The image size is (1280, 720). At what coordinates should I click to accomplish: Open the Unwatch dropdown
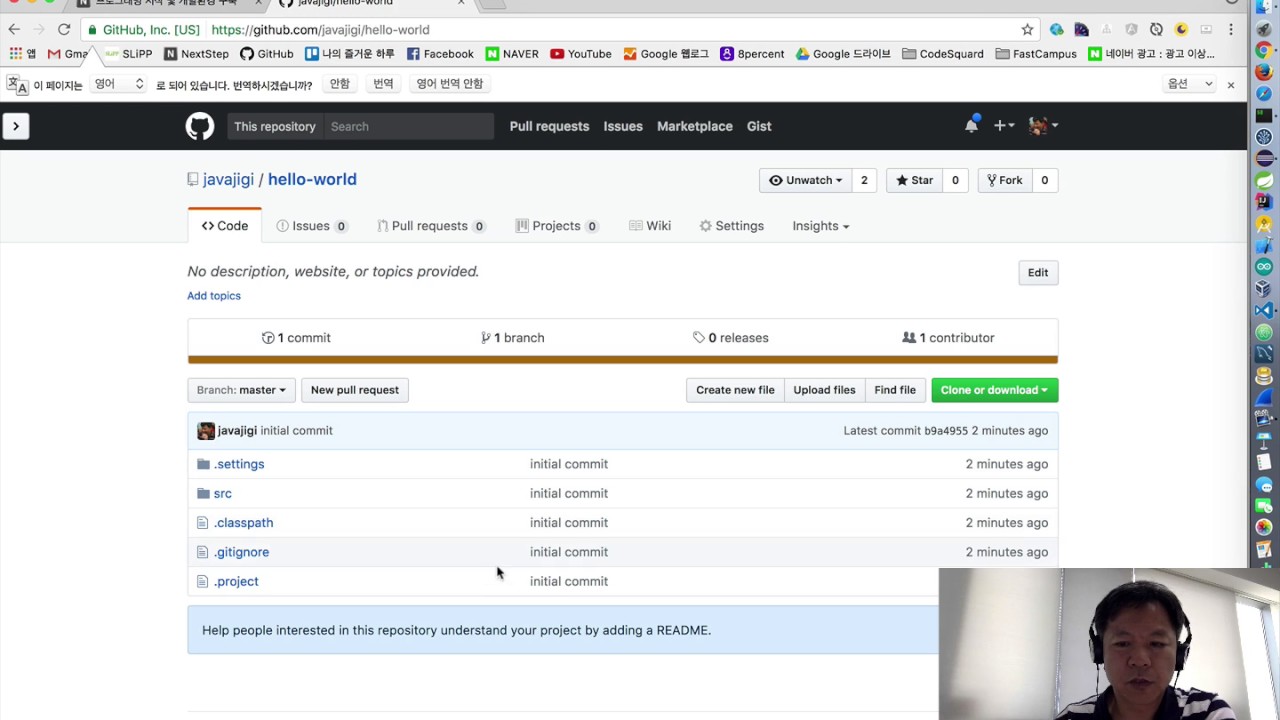805,180
